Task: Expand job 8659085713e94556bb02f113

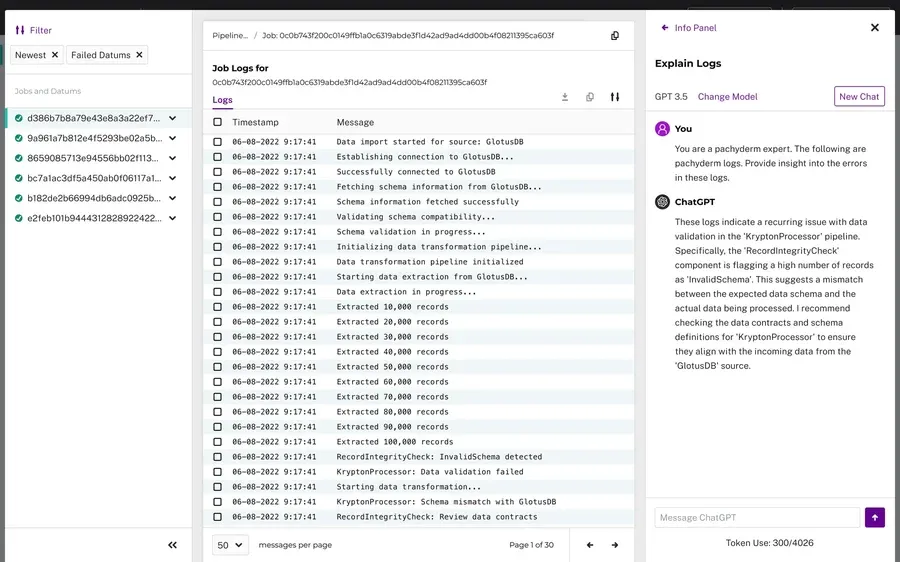Action: pyautogui.click(x=172, y=158)
